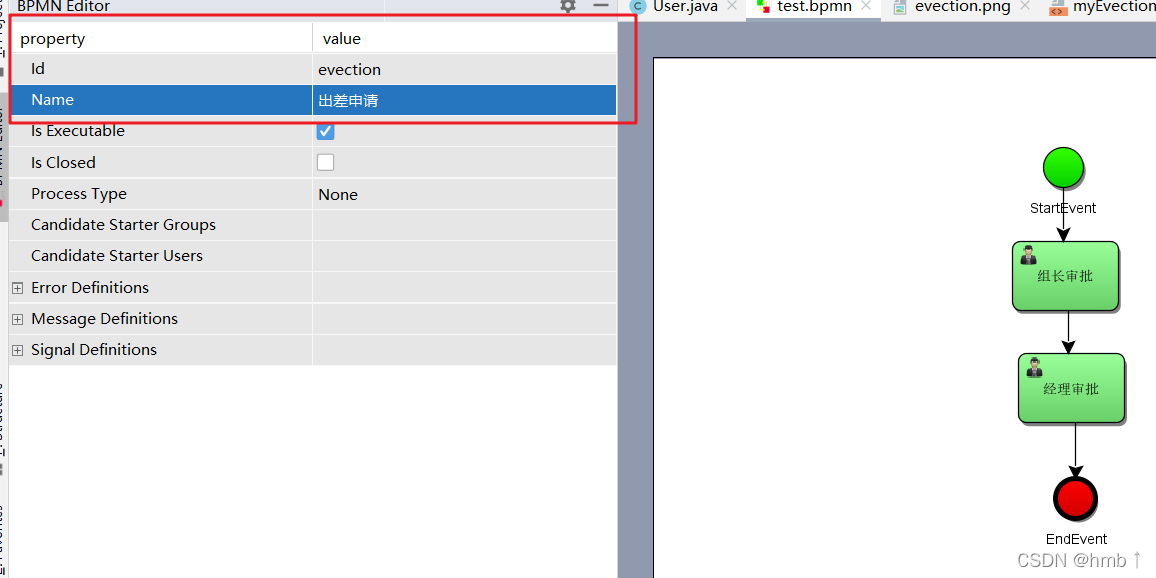Click the Error Definitions label
1156x578 pixels.
90,288
